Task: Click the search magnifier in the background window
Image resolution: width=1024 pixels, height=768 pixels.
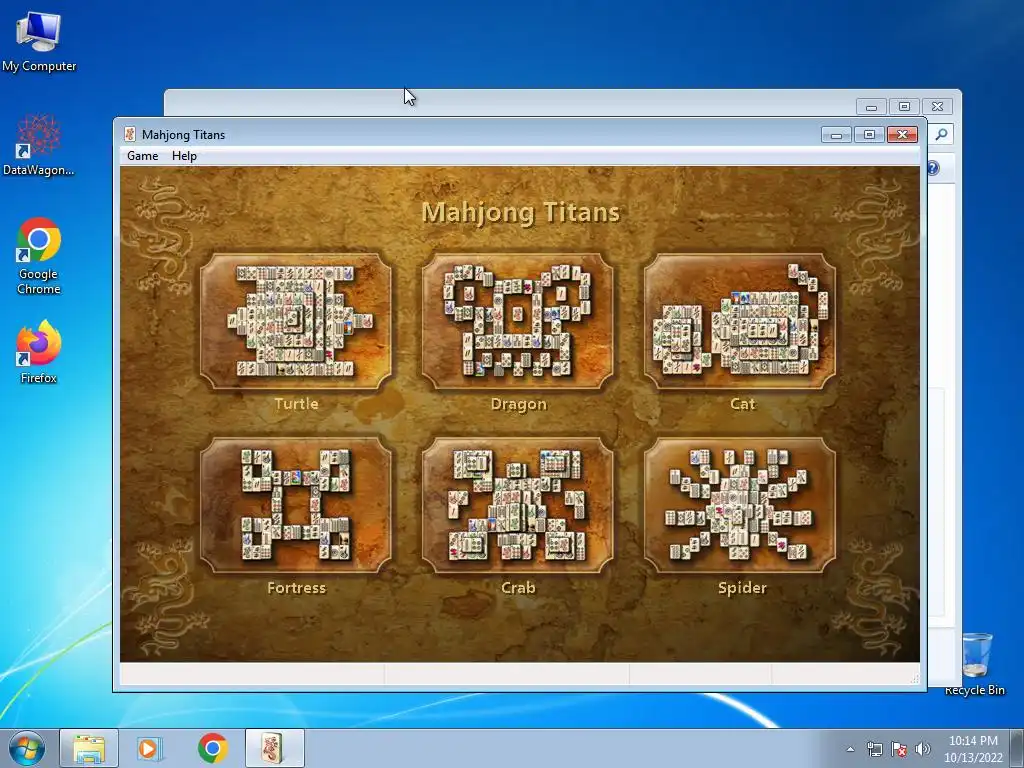Action: click(941, 134)
